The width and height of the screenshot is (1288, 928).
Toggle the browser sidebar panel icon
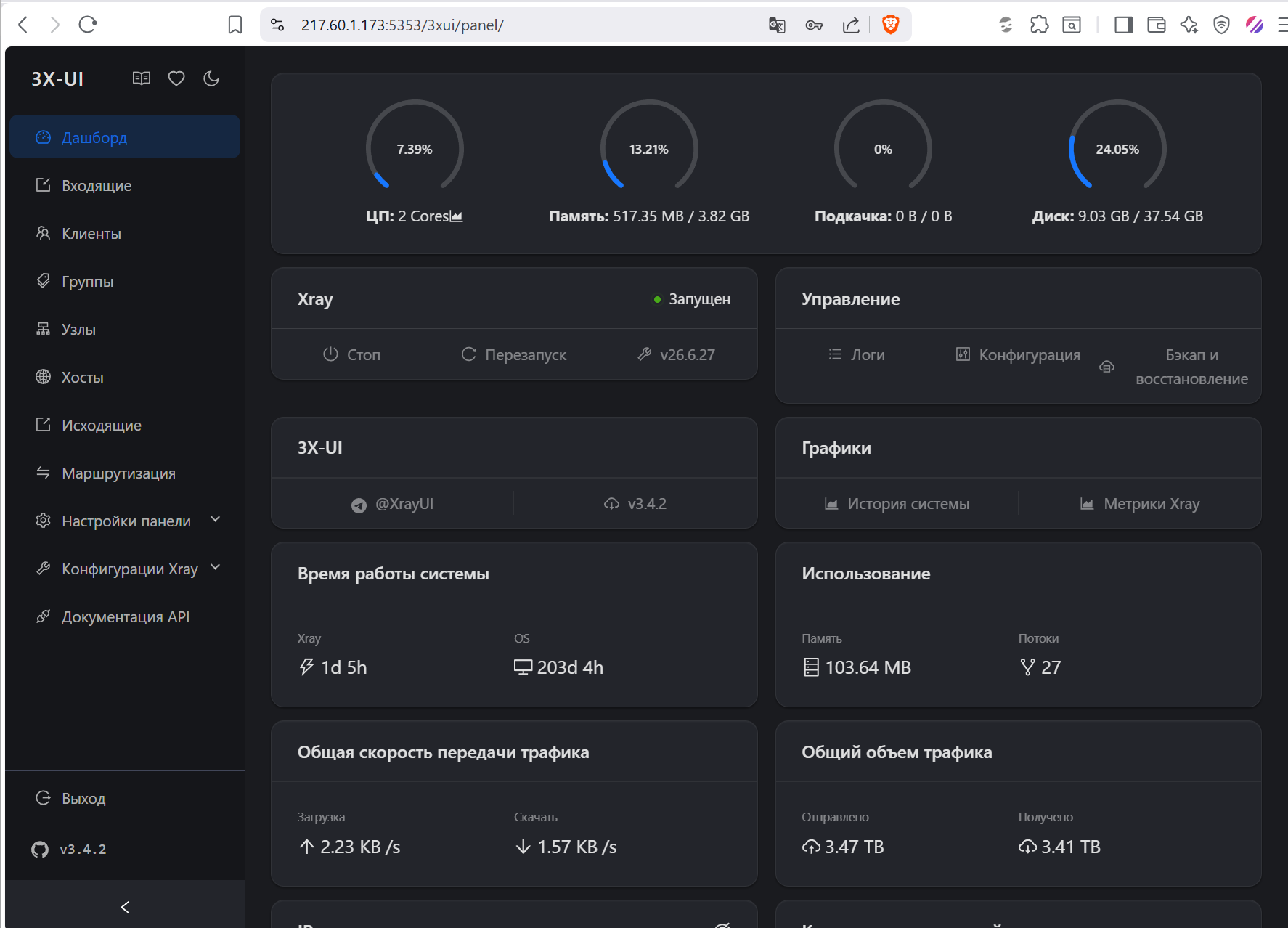click(1124, 25)
